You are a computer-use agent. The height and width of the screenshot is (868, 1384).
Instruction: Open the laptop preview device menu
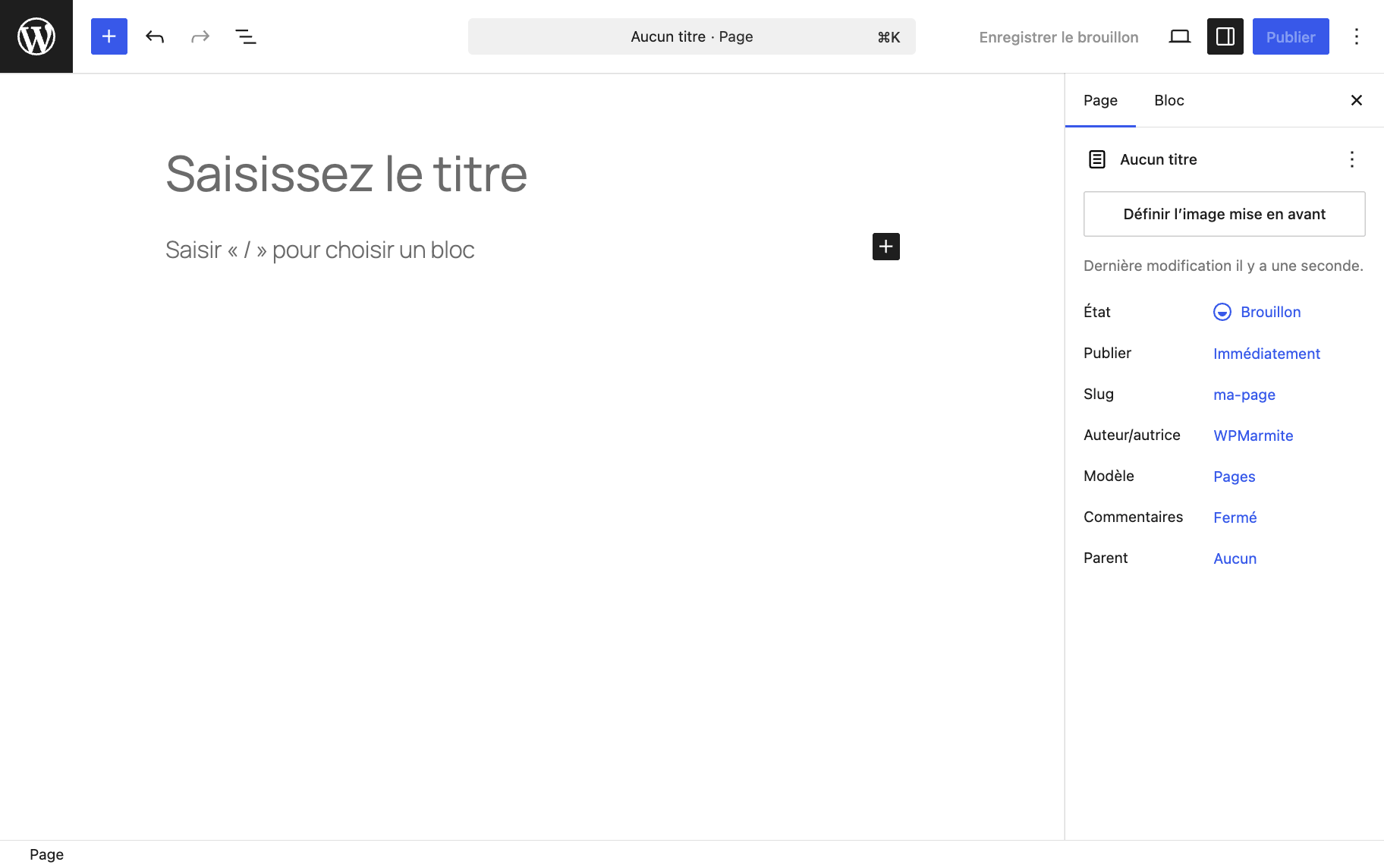[x=1180, y=36]
